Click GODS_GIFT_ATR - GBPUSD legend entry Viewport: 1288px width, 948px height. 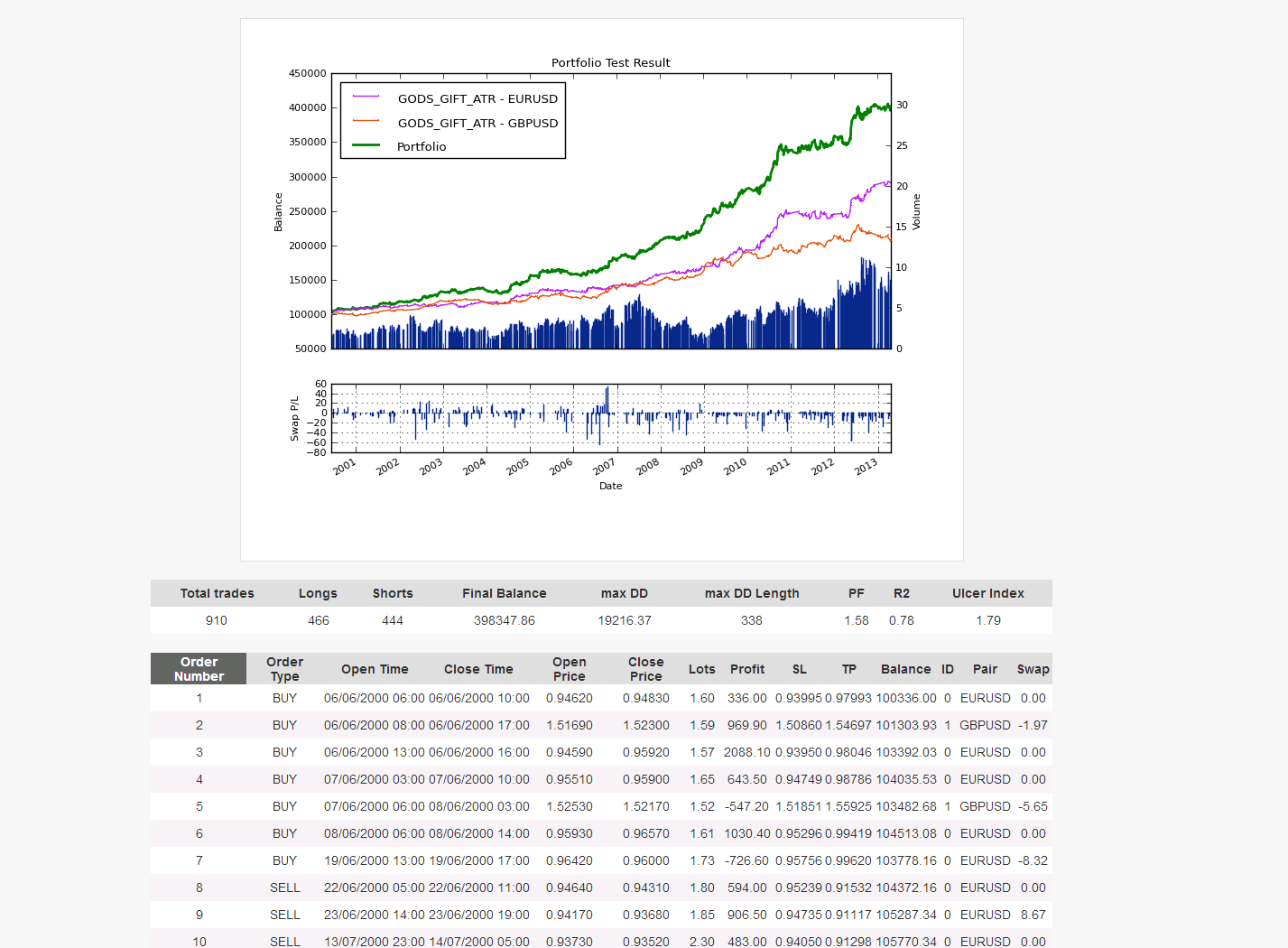[x=455, y=123]
